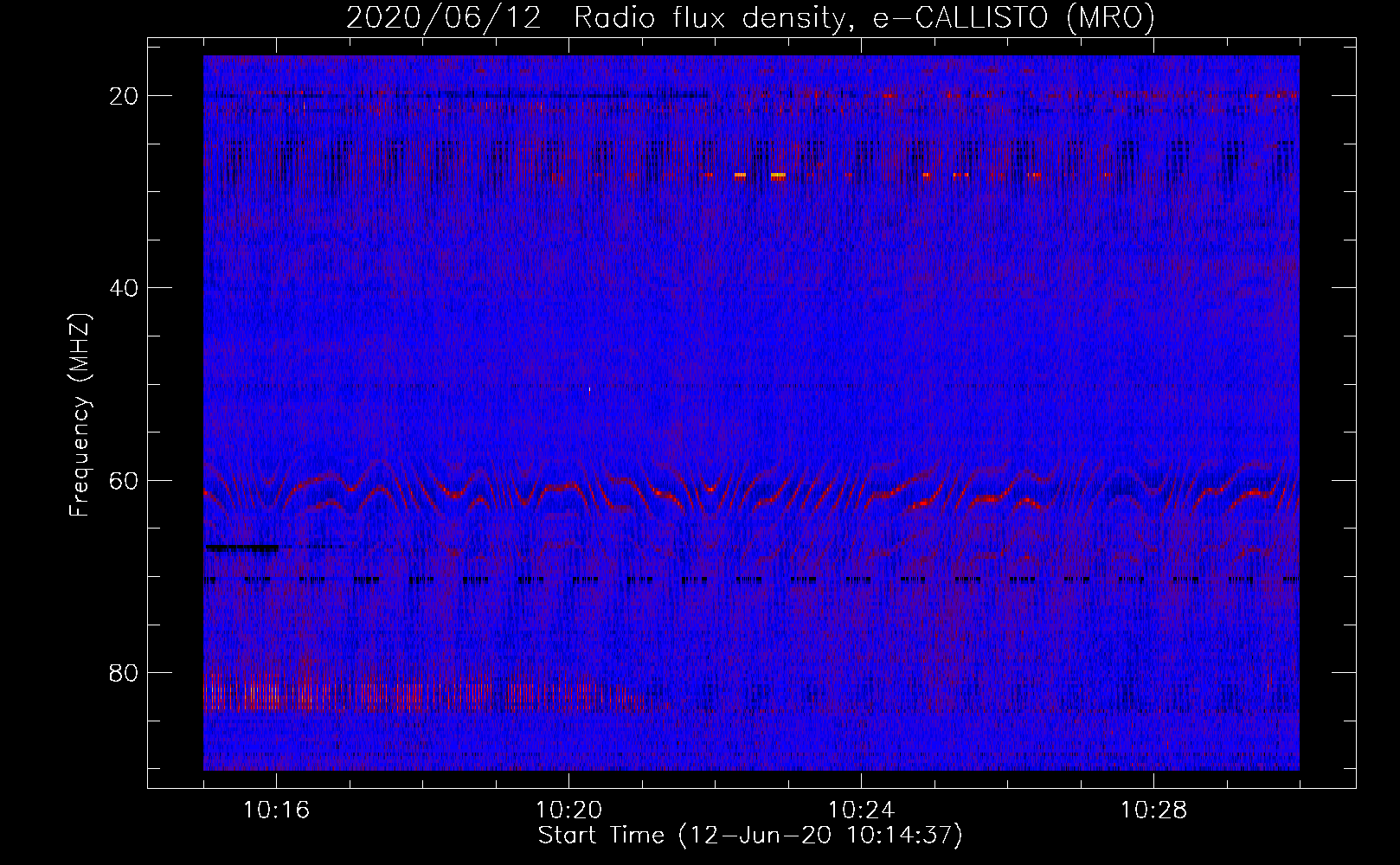Click the 'Start Time (12-Jun-20 10:14:37)' axis label
The image size is (1400, 865).
(x=750, y=836)
